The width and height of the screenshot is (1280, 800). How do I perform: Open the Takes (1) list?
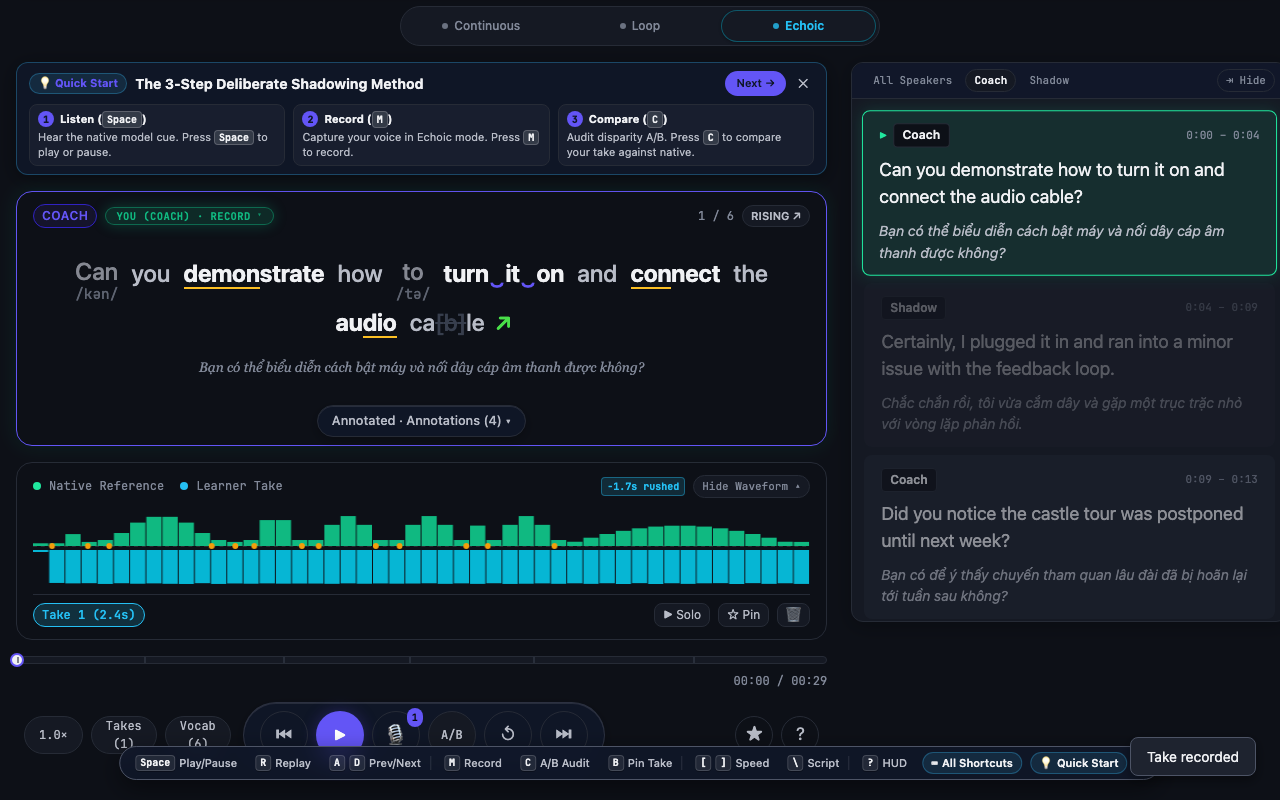tap(123, 734)
